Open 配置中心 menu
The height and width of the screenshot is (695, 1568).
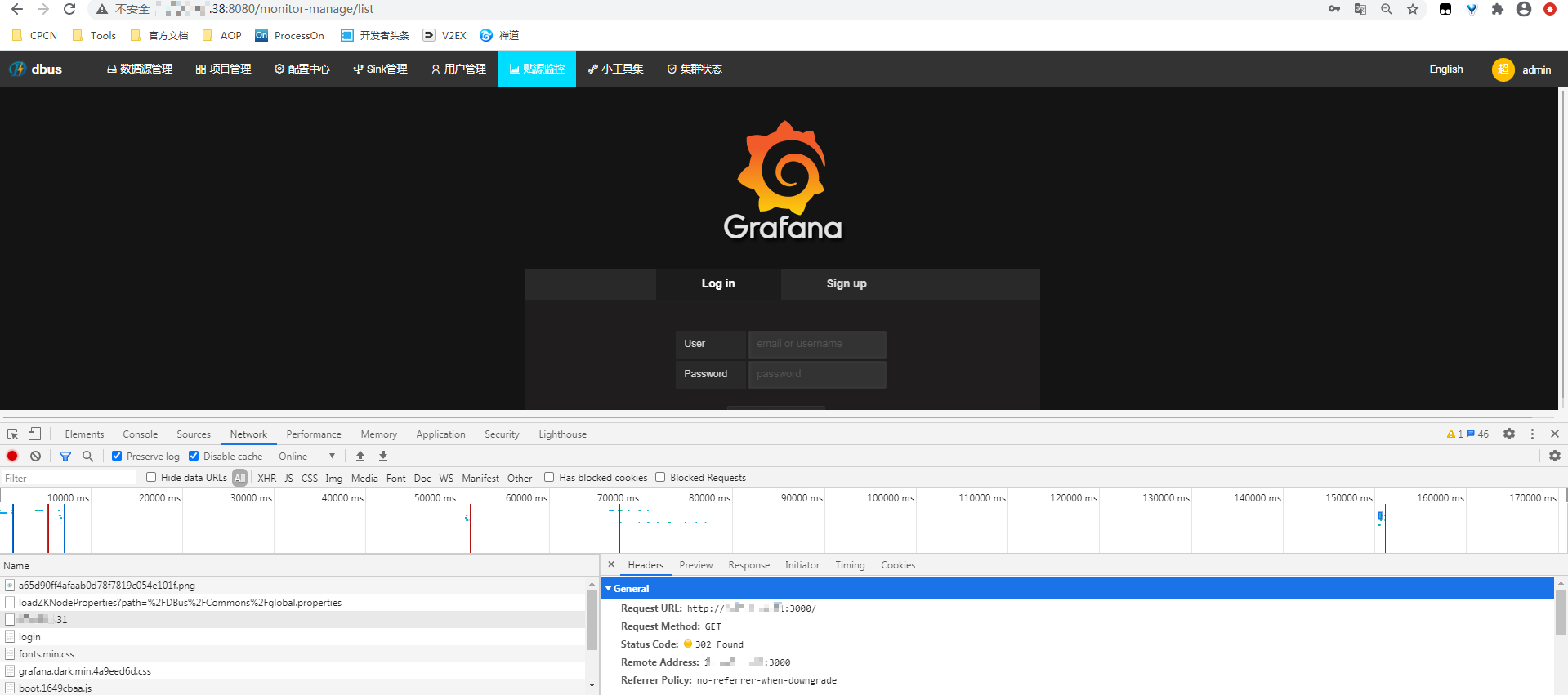302,69
